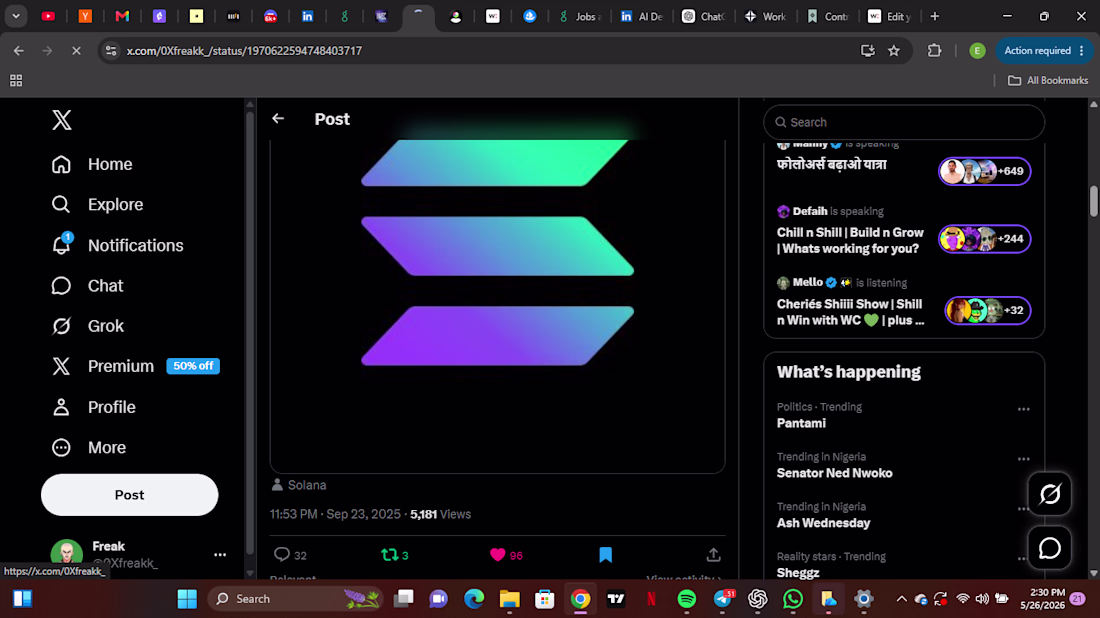Open the floating chat messages button
Image resolution: width=1100 pixels, height=618 pixels.
click(x=1049, y=547)
